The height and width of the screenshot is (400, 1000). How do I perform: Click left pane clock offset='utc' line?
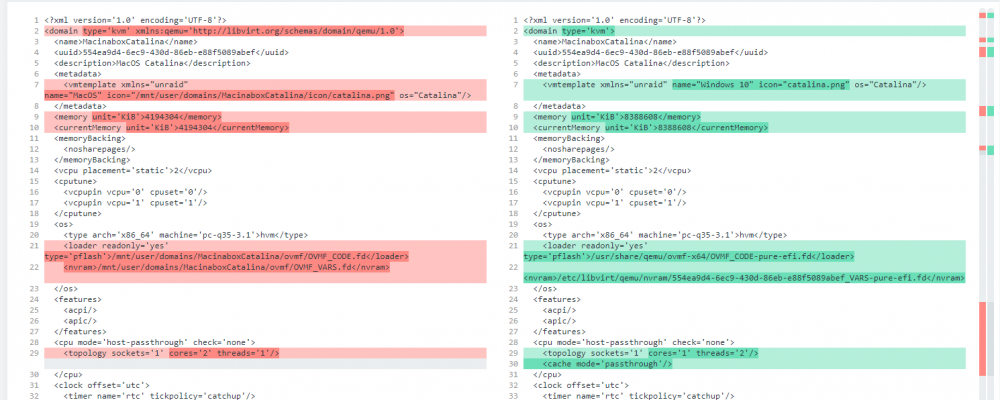101,385
